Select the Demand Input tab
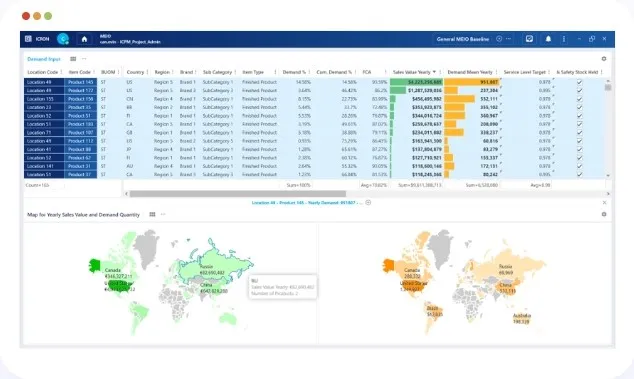 coord(44,59)
